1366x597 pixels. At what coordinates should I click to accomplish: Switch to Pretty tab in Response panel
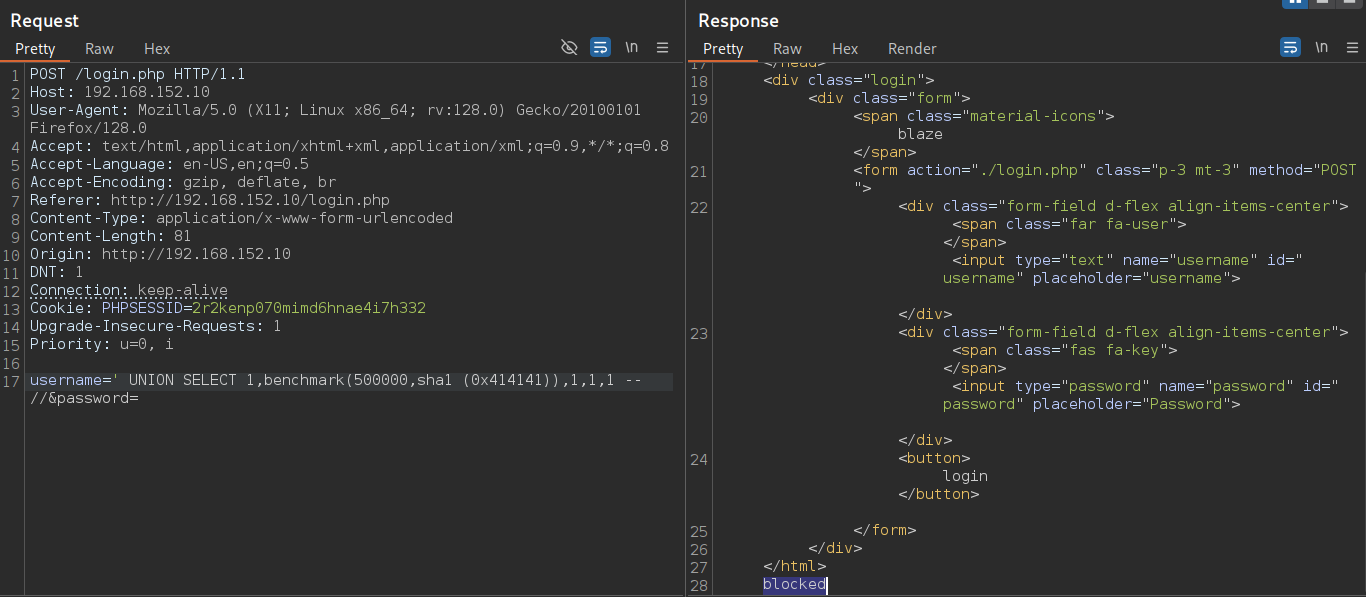(723, 48)
